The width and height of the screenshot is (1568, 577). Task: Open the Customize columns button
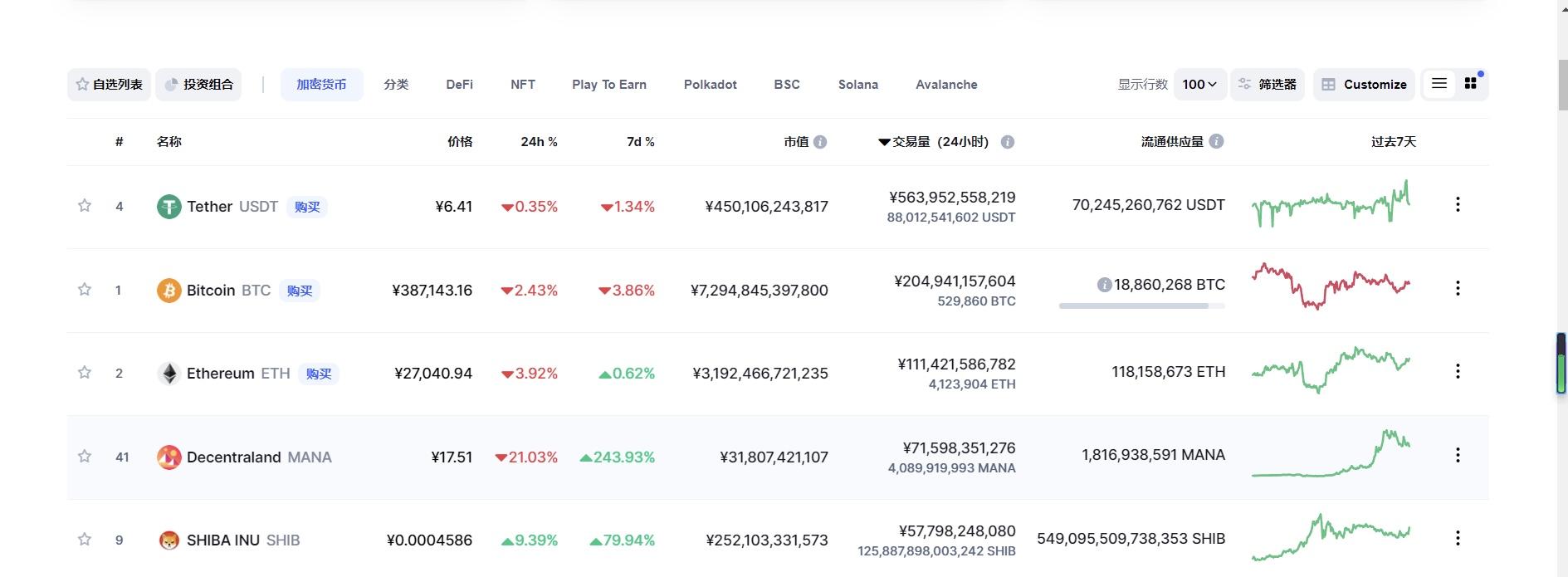1364,85
